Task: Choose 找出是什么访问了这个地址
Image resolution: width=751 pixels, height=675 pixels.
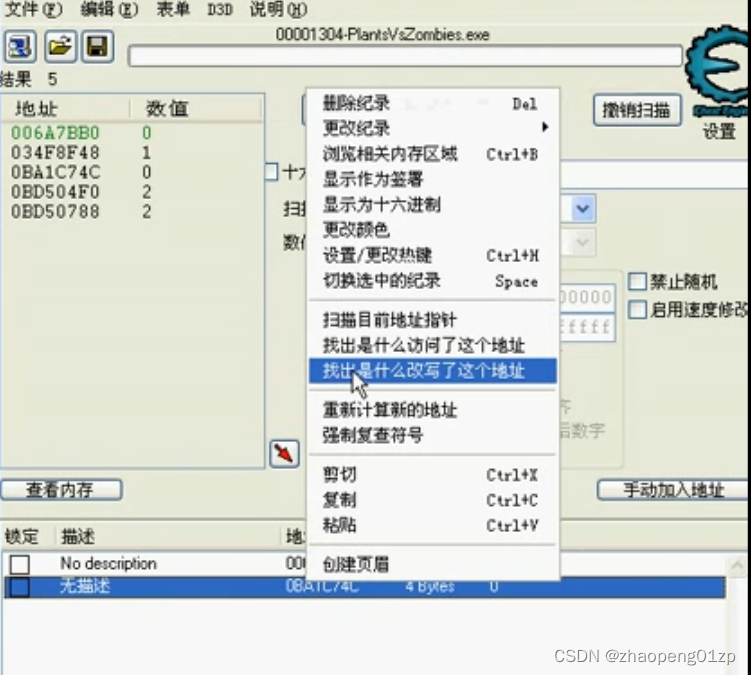Action: coord(433,345)
